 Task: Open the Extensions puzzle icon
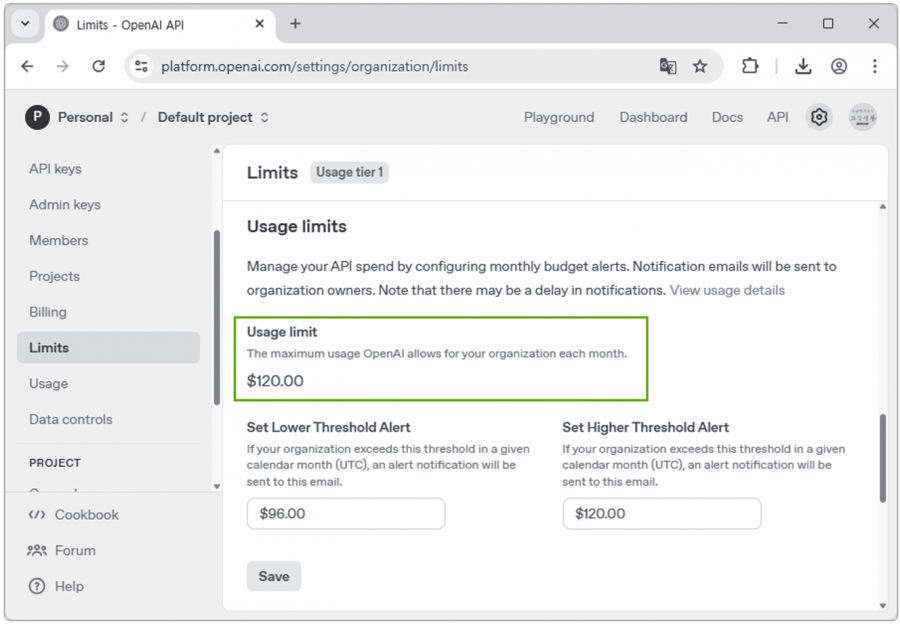(x=750, y=67)
